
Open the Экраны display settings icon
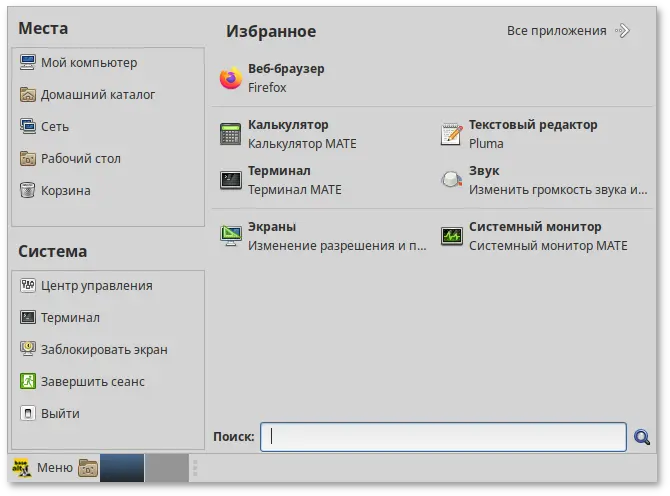pos(231,236)
